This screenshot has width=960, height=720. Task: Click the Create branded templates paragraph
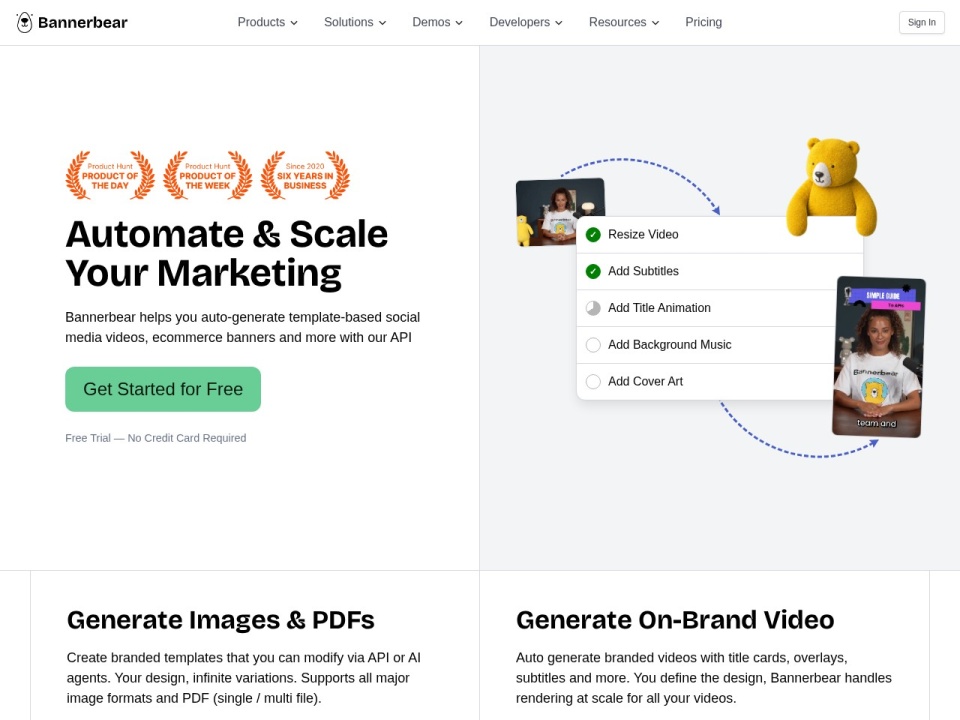244,678
